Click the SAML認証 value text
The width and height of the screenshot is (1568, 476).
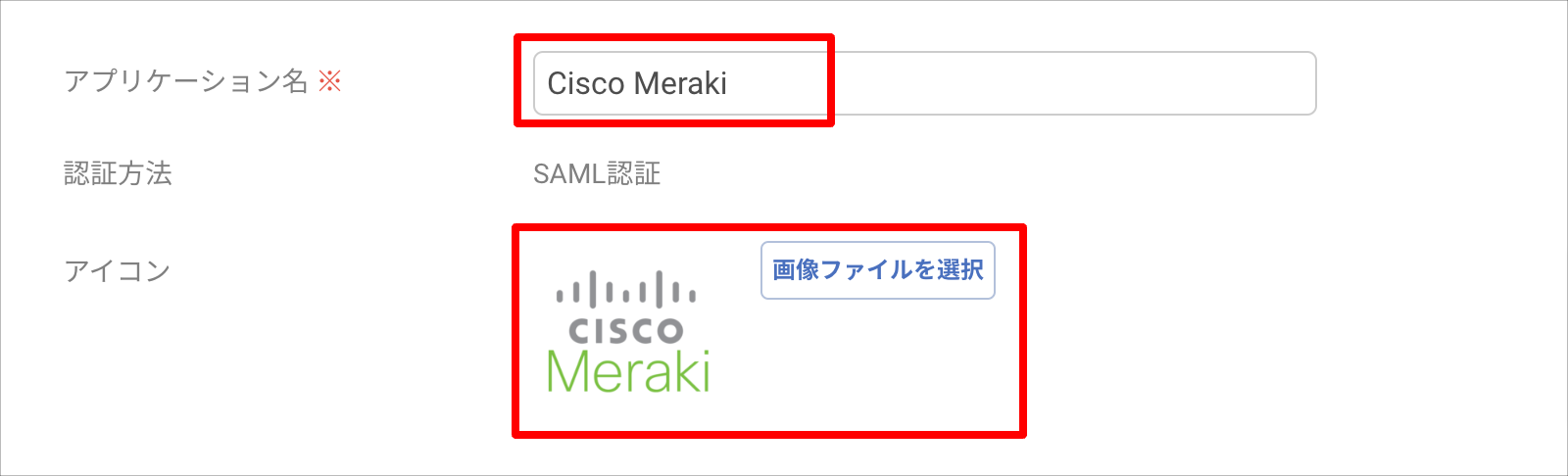pyautogui.click(x=597, y=173)
